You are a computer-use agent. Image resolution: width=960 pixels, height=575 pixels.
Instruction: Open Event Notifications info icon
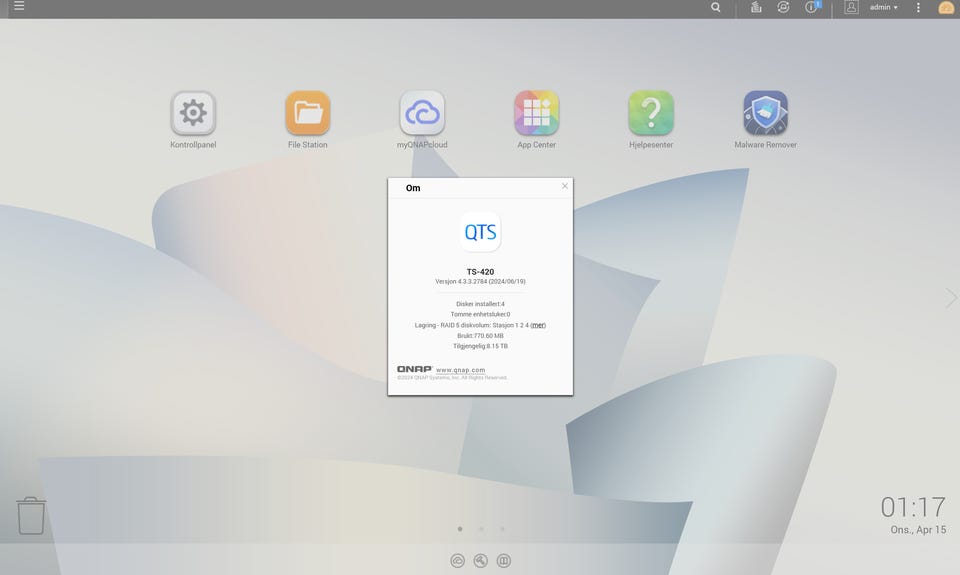pos(811,7)
